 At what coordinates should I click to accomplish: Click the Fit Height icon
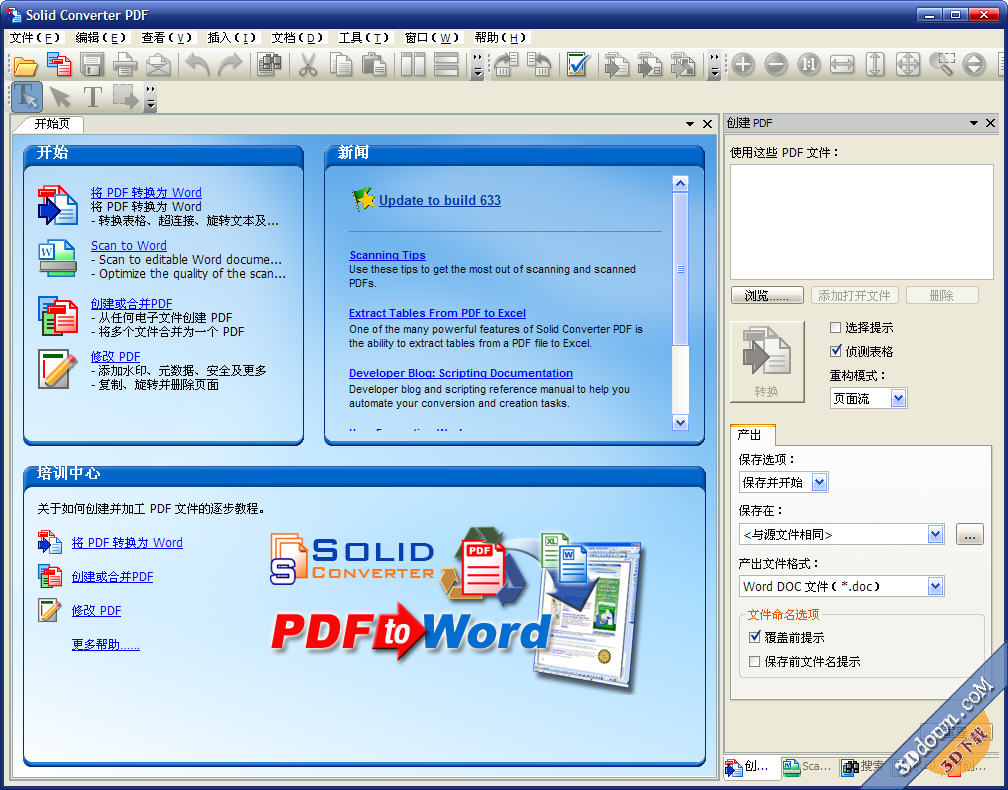875,65
